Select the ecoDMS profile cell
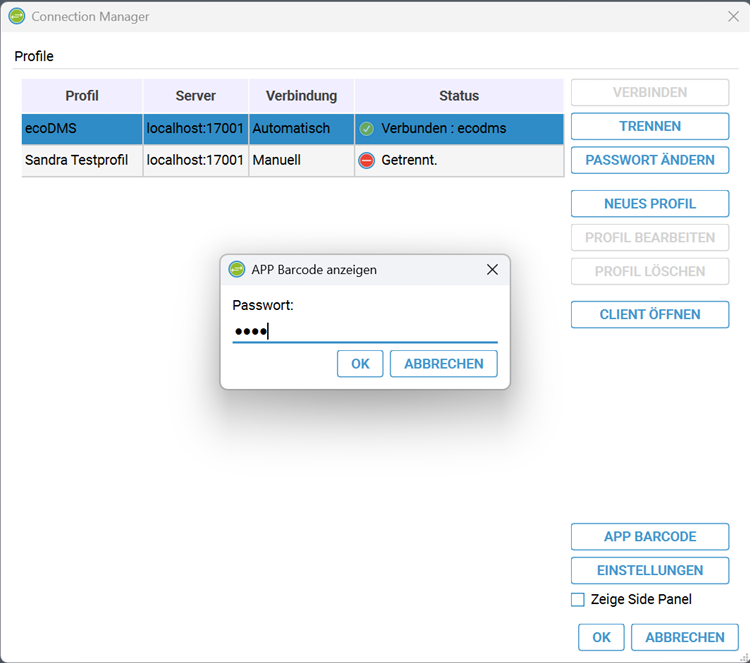The image size is (750, 663). (x=82, y=129)
